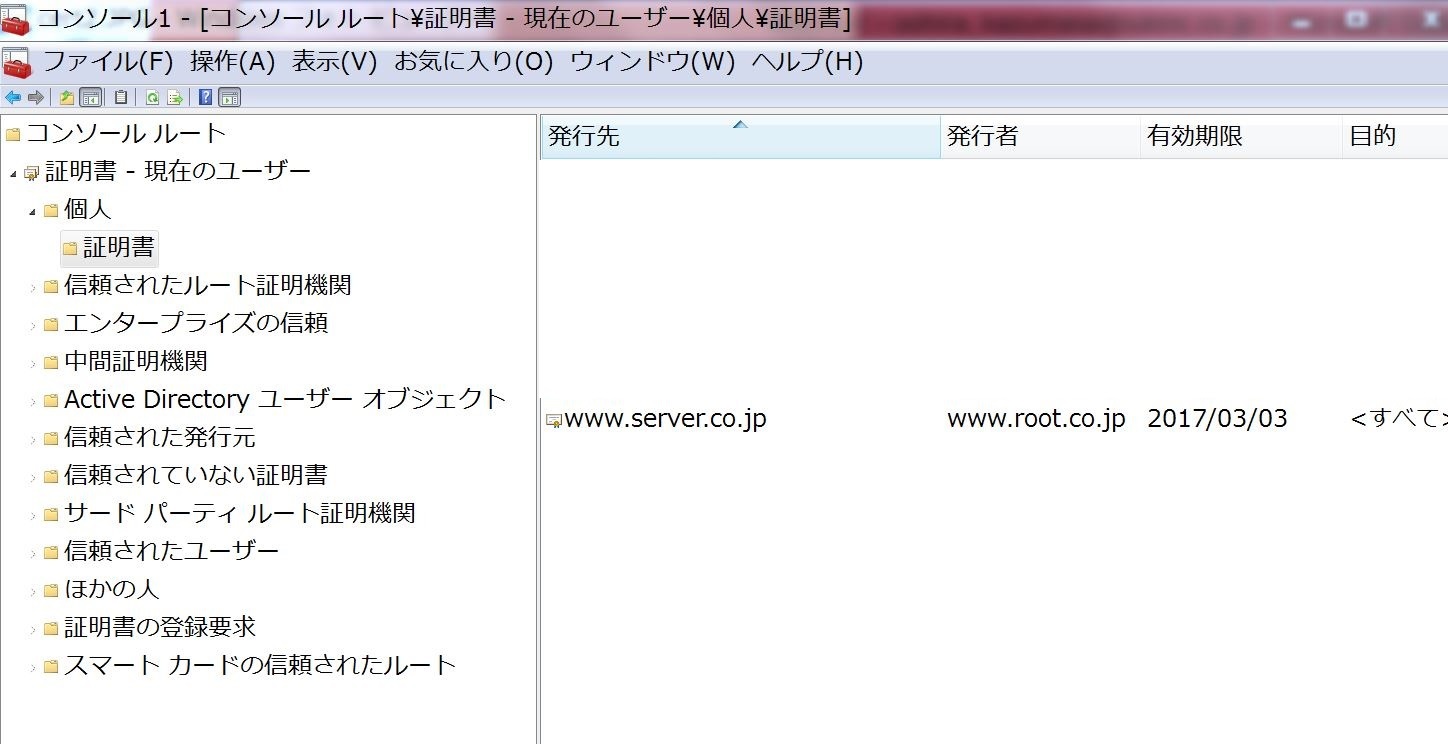The image size is (1448, 744).
Task: Expand the 中間証明機関 folder
Action: pyautogui.click(x=32, y=363)
